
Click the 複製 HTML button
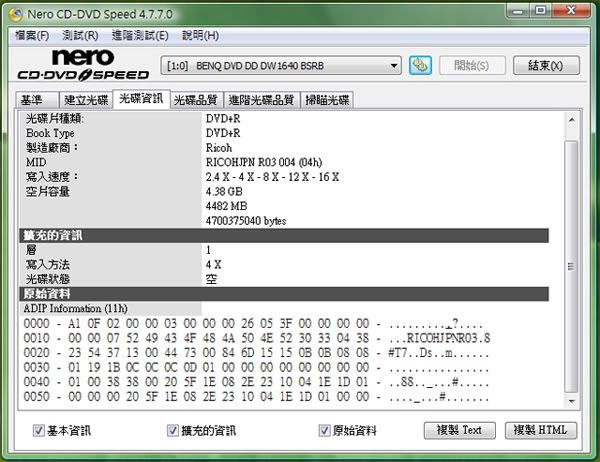(x=541, y=430)
